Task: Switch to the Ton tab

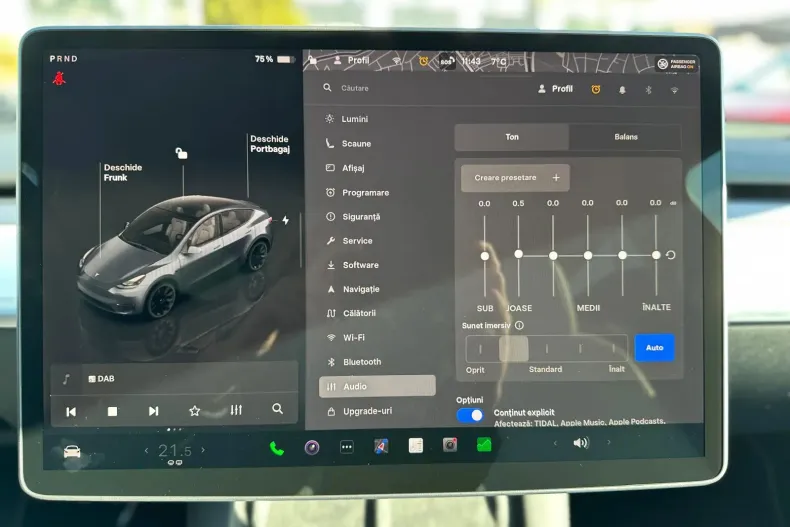Action: [512, 137]
